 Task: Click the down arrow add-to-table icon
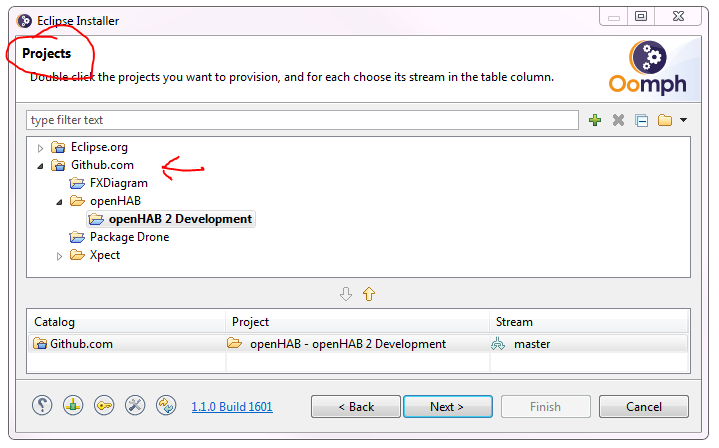346,294
